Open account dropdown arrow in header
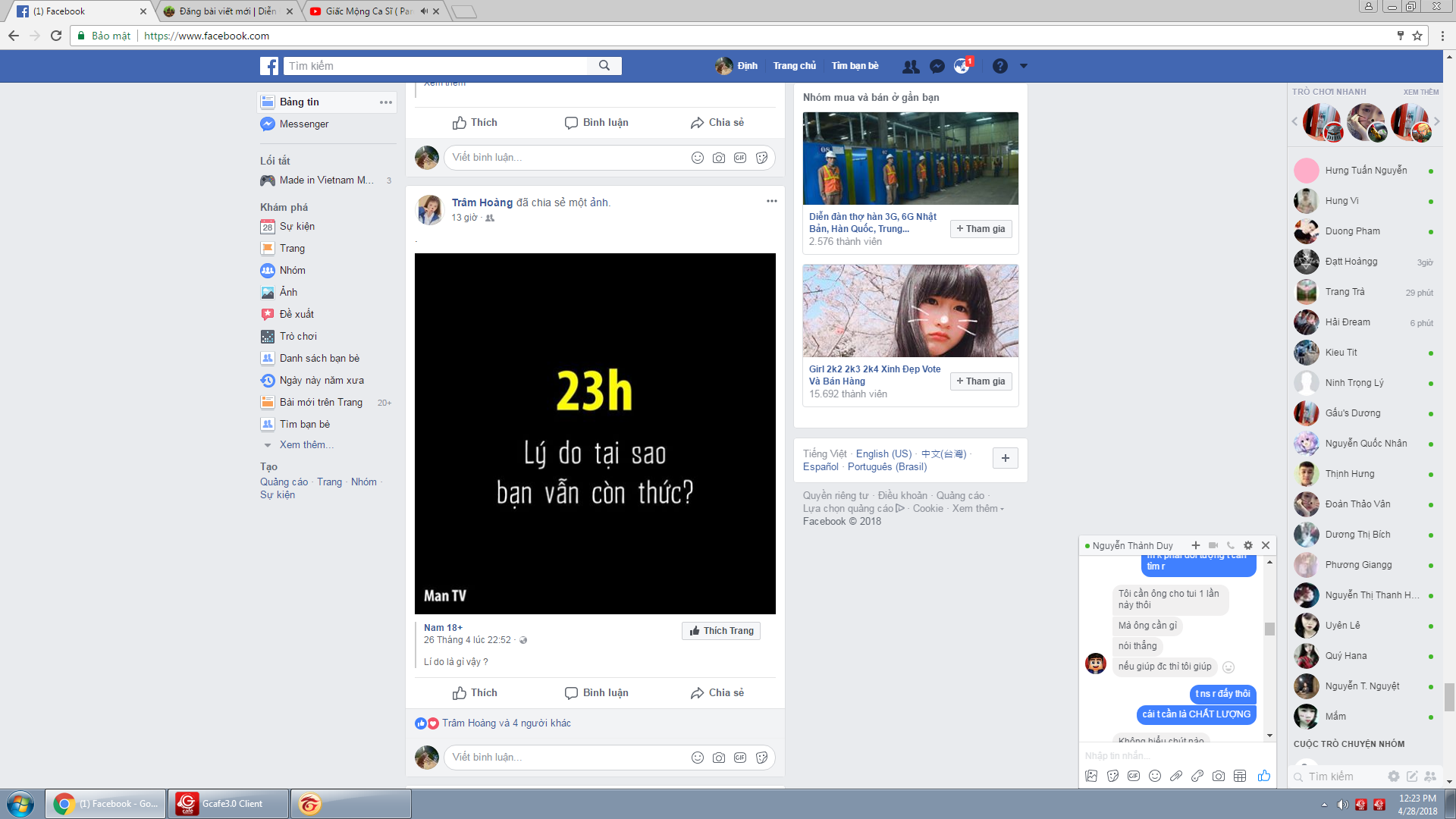This screenshot has height=819, width=1456. point(1024,66)
